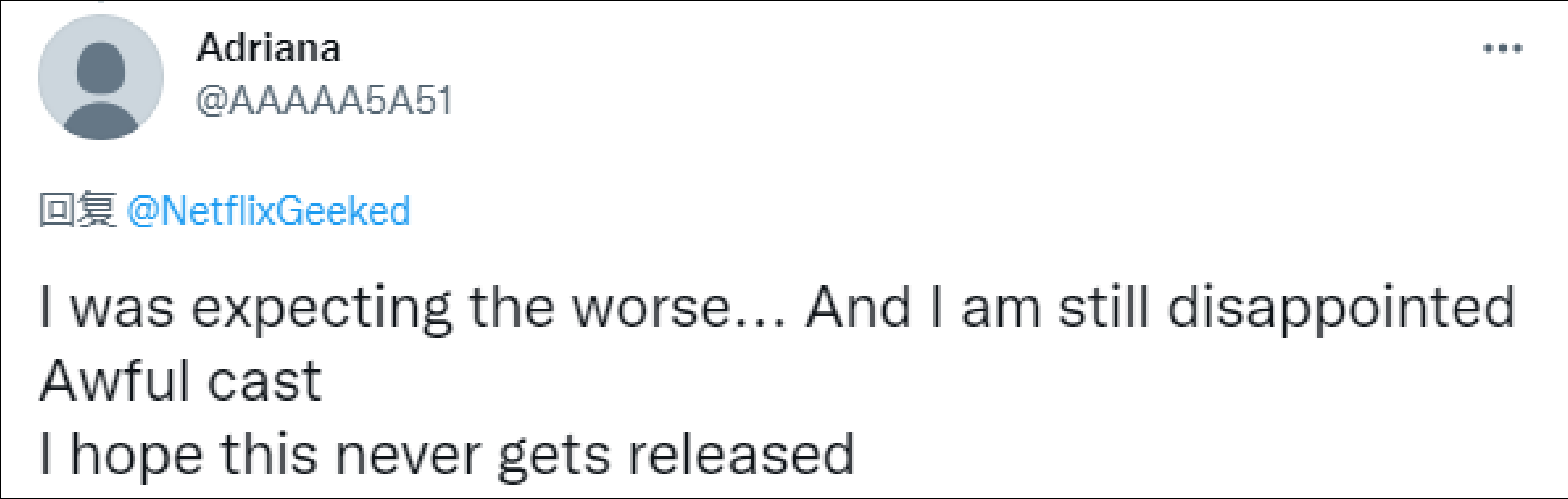Click the word "released" in the tweet
Viewport: 1568px width, 499px height.
point(741,455)
